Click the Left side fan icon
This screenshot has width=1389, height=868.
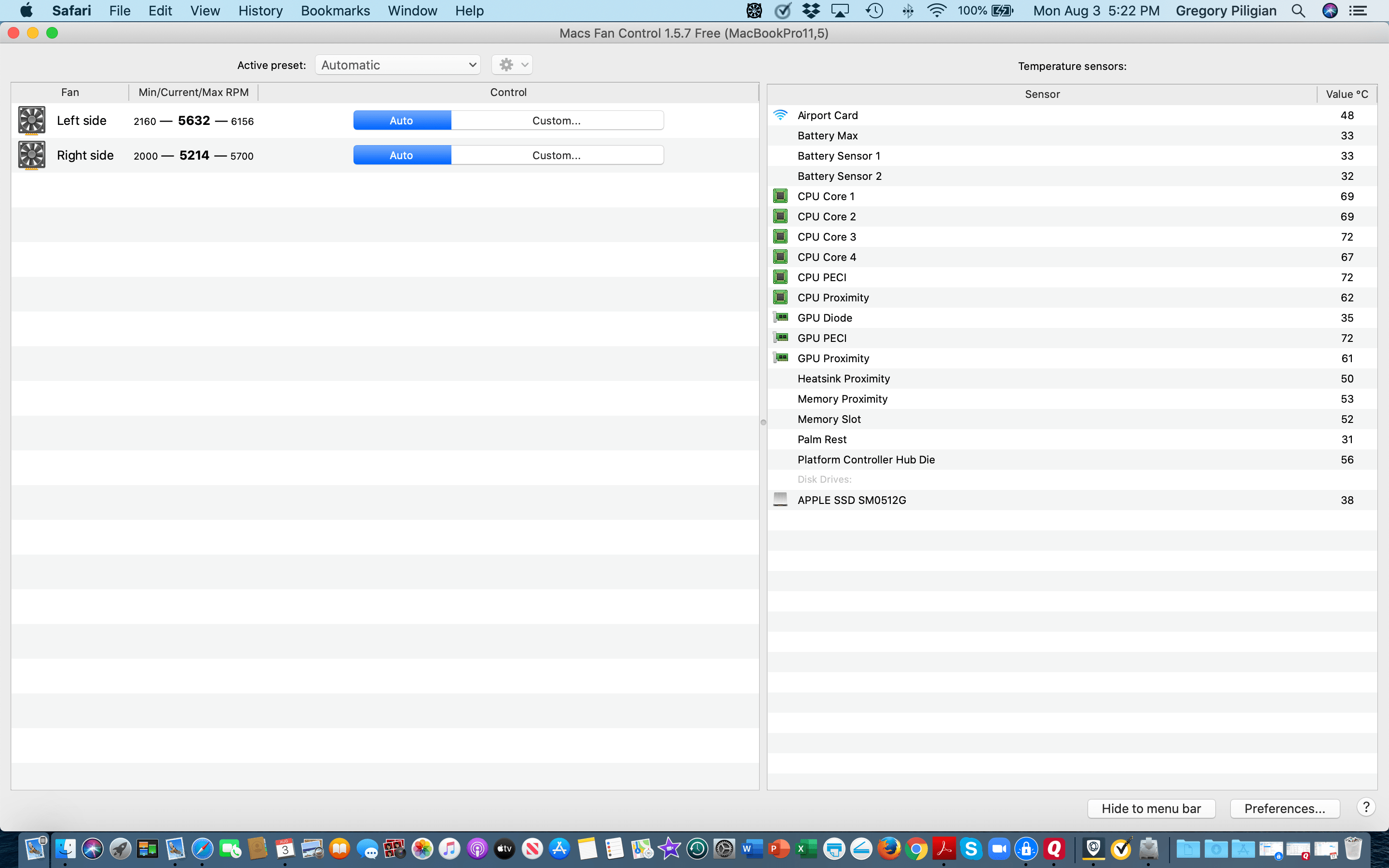(31, 121)
